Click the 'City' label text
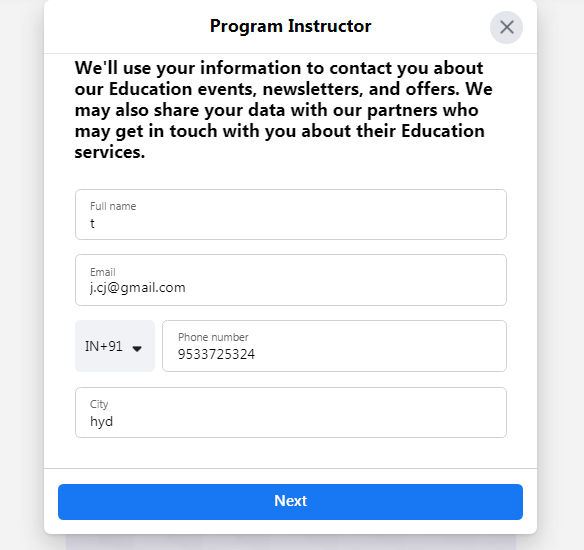 click(x=99, y=404)
